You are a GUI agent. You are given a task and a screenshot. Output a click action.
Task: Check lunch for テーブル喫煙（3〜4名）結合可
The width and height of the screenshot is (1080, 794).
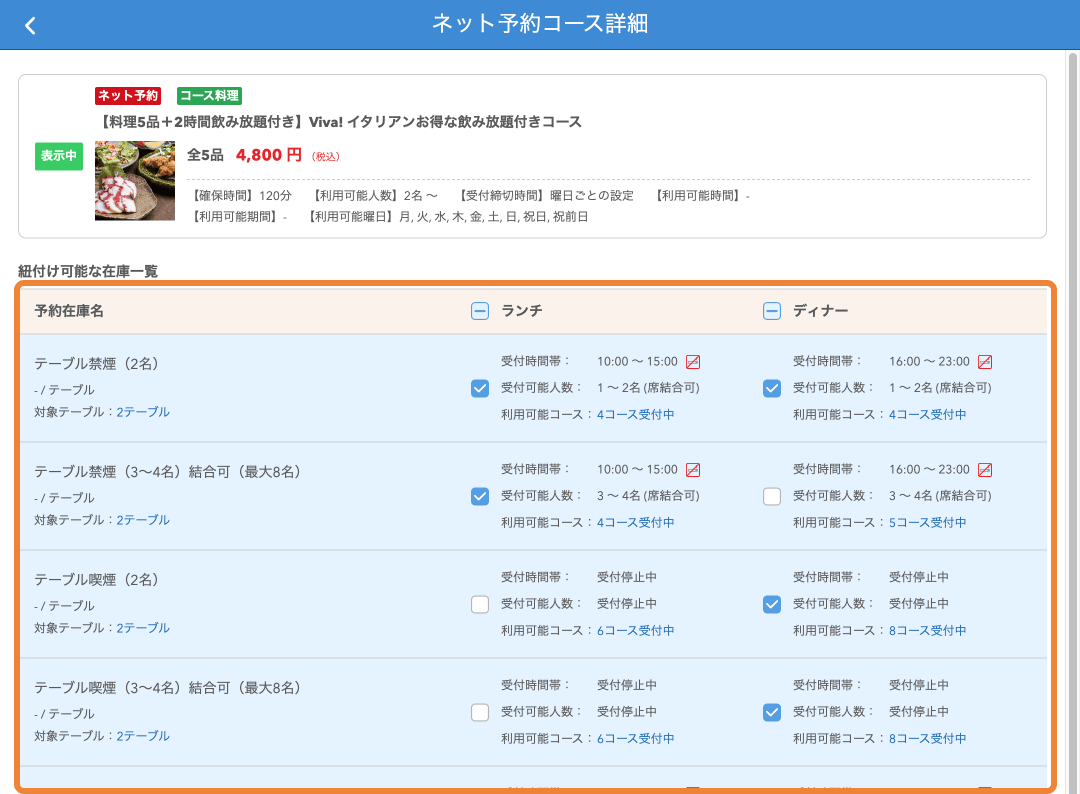click(480, 712)
